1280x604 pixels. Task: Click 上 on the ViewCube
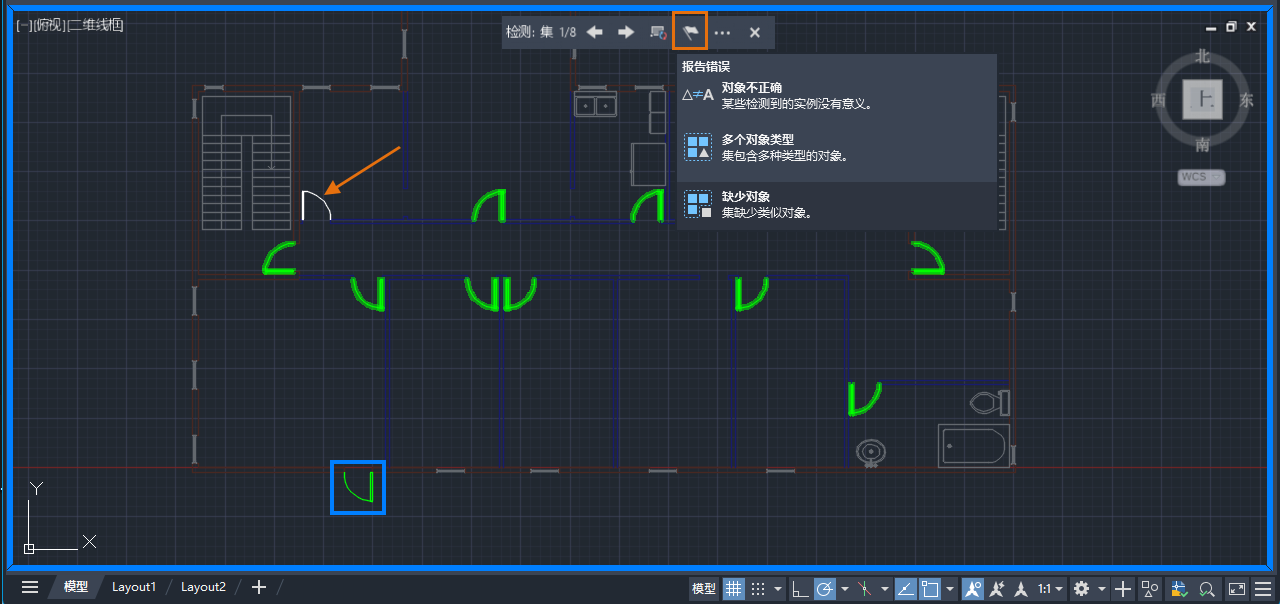[x=1202, y=100]
